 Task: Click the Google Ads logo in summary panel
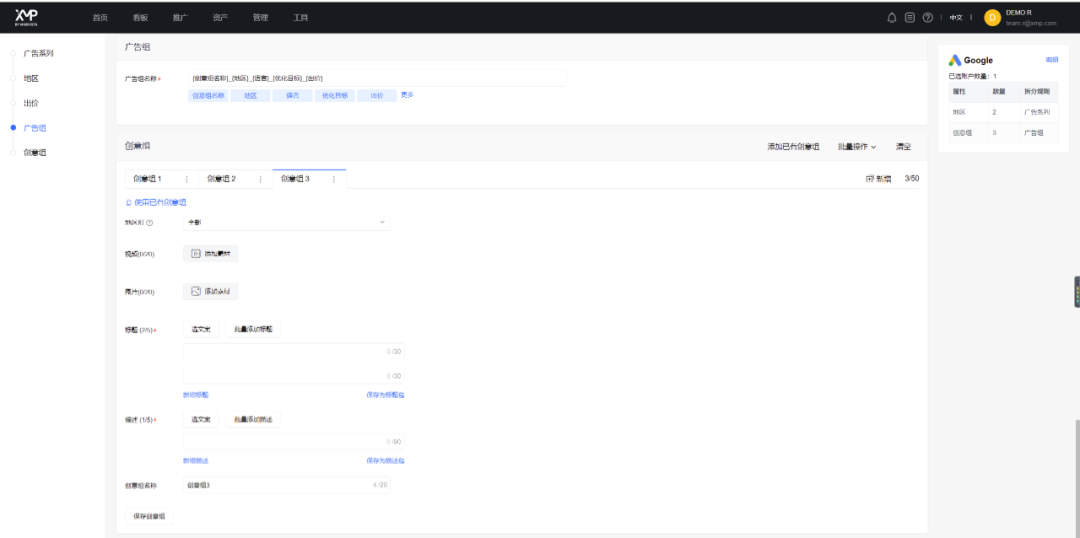pos(955,61)
